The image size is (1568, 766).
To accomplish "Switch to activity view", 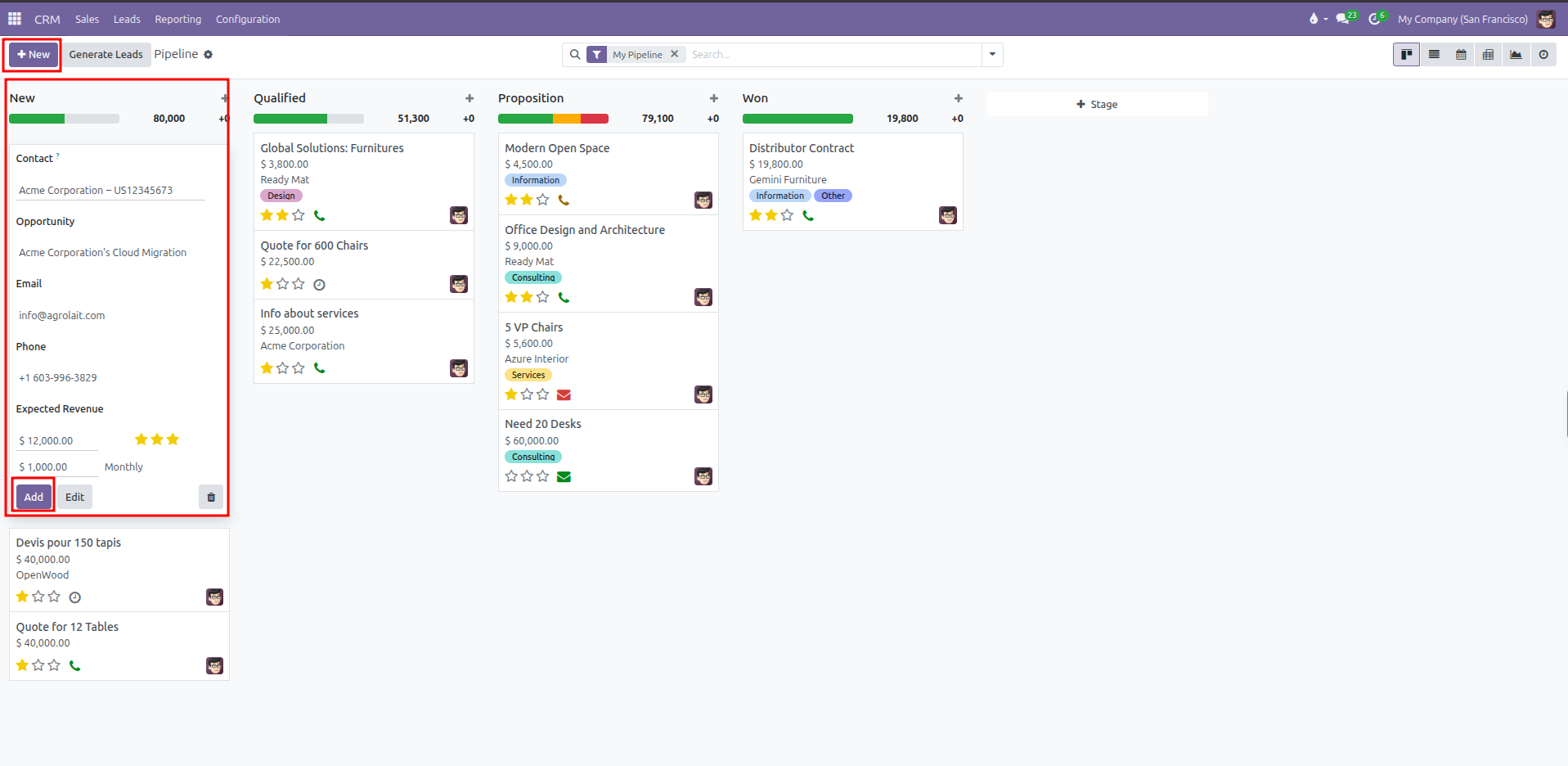I will [1543, 55].
